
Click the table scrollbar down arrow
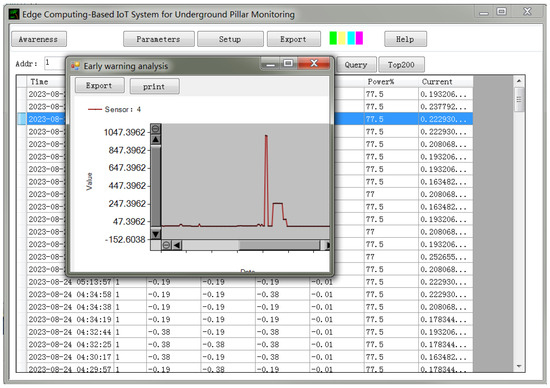519,366
